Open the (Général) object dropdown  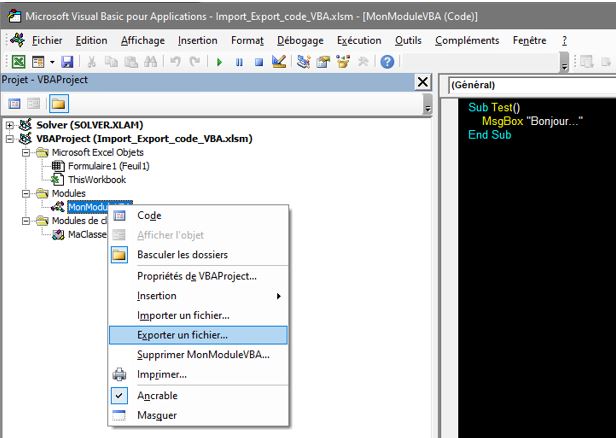530,85
